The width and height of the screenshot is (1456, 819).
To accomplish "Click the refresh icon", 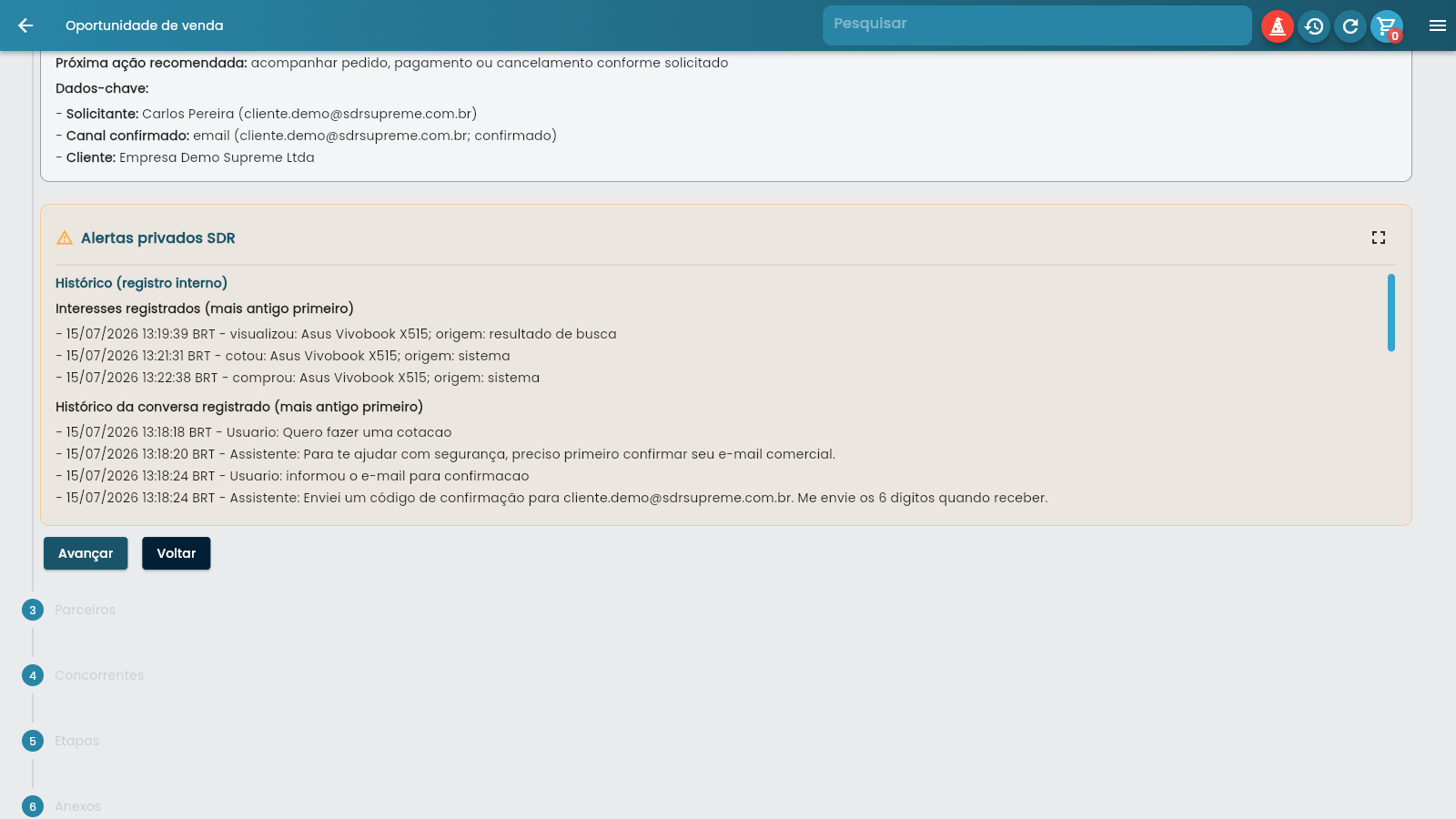I will [1350, 26].
